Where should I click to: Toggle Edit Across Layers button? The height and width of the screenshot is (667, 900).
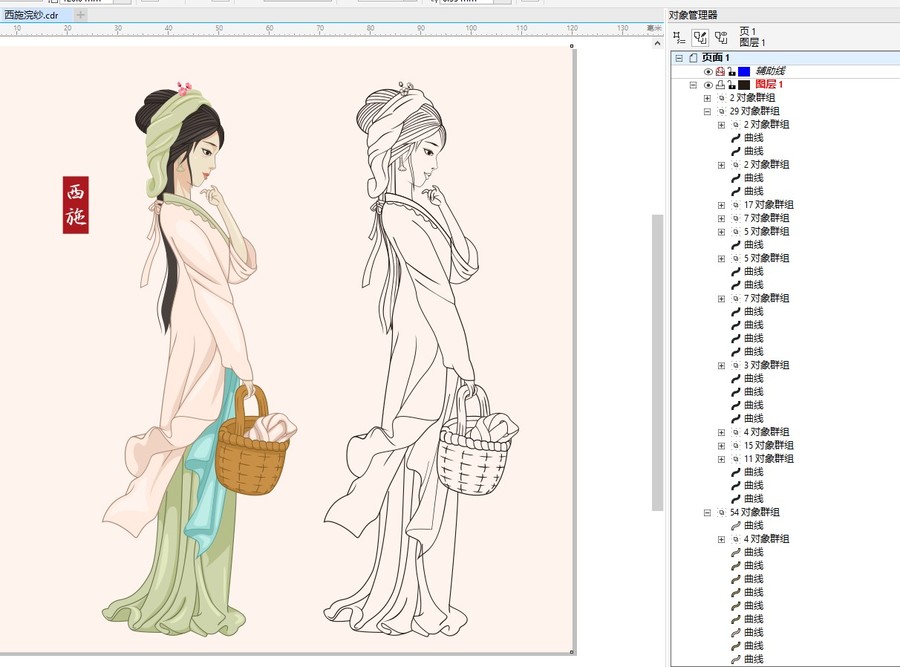(x=700, y=38)
